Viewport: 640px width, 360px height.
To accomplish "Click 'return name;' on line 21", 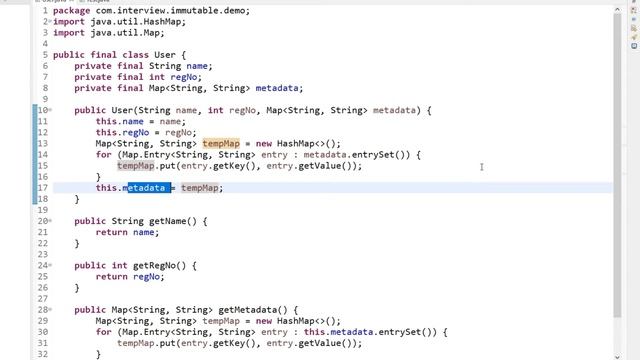I will tap(127, 232).
